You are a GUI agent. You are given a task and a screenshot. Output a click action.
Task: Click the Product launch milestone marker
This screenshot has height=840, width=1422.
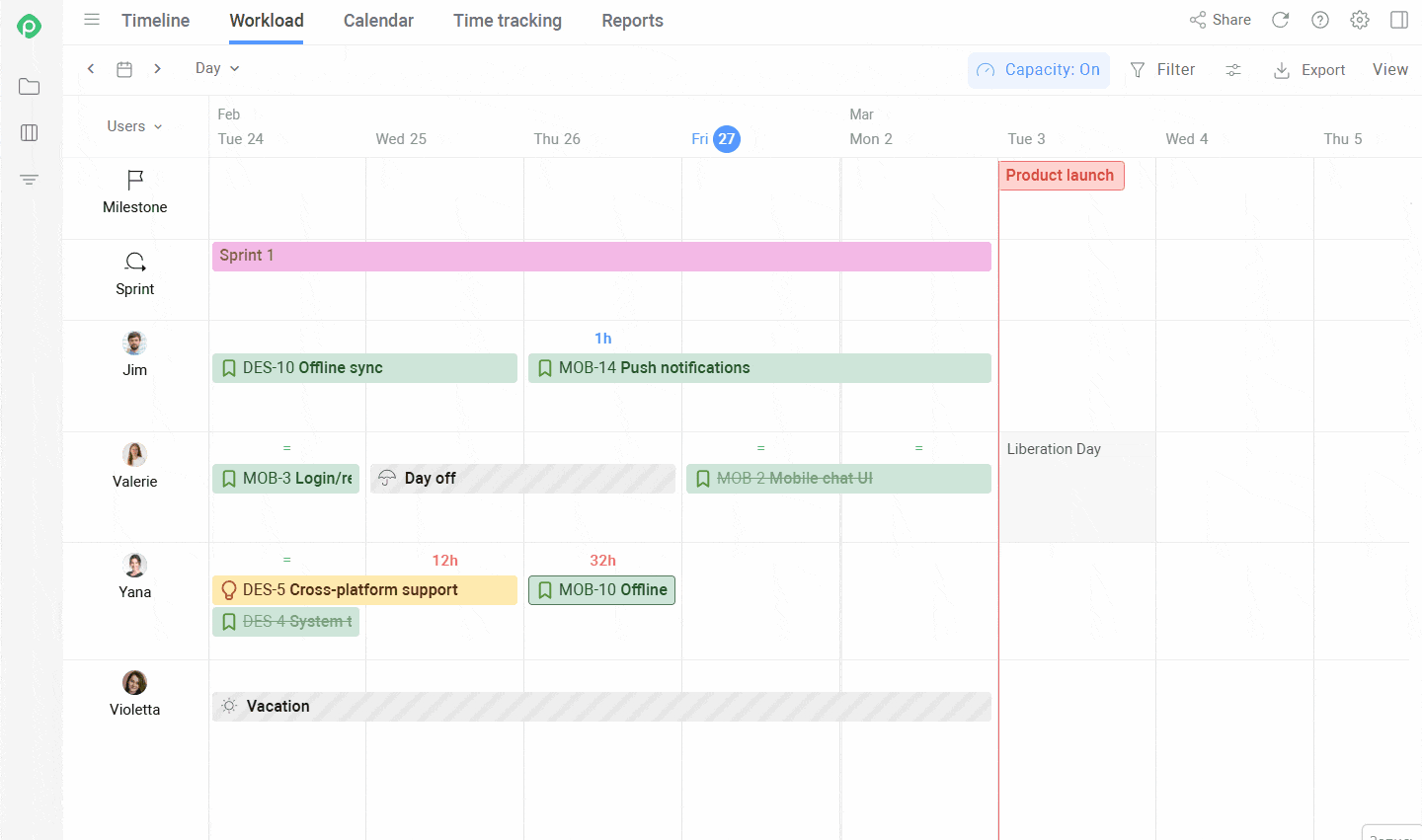(1061, 176)
